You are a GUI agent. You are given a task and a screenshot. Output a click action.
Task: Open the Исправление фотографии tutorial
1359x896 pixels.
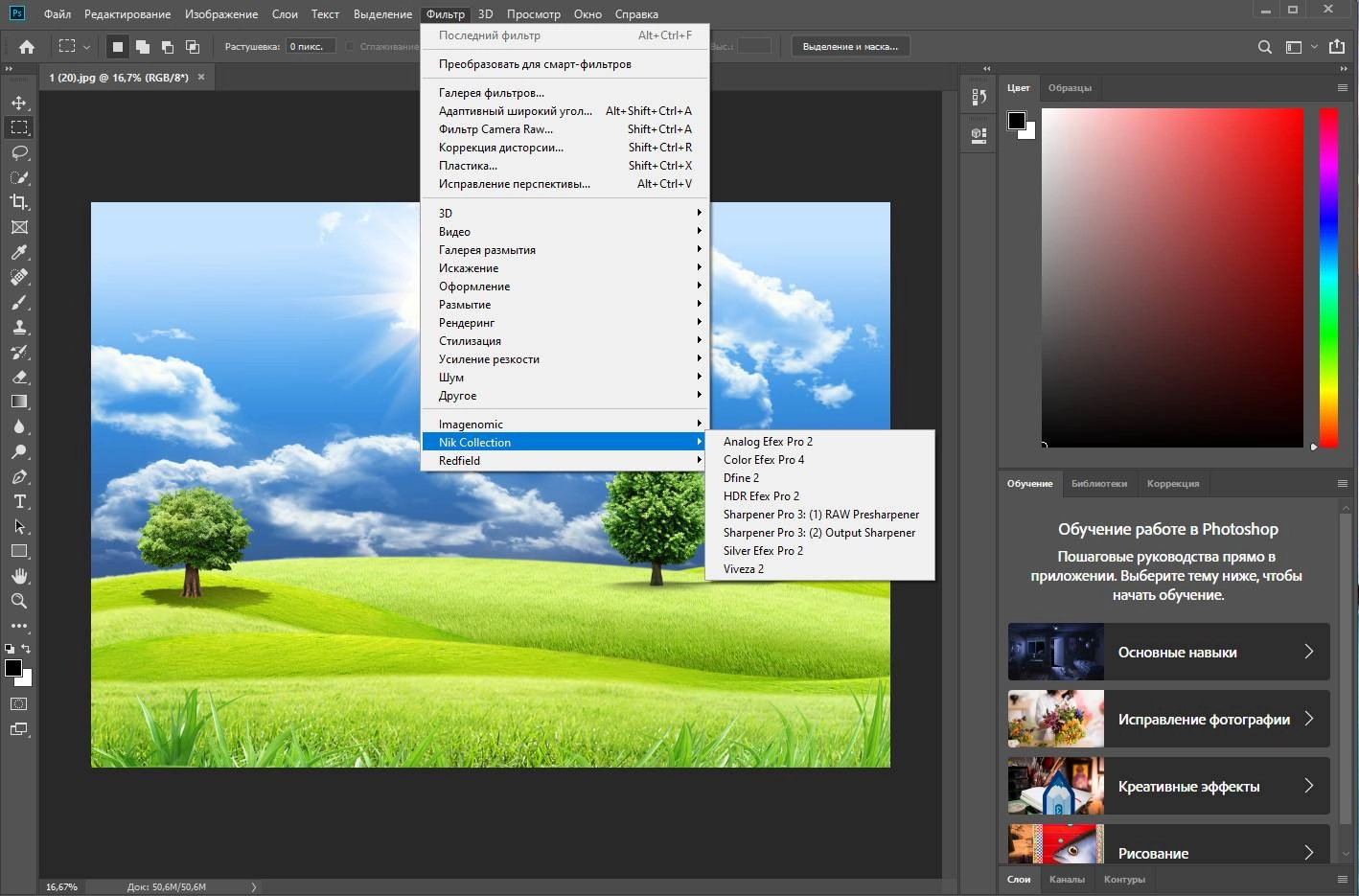[1168, 719]
